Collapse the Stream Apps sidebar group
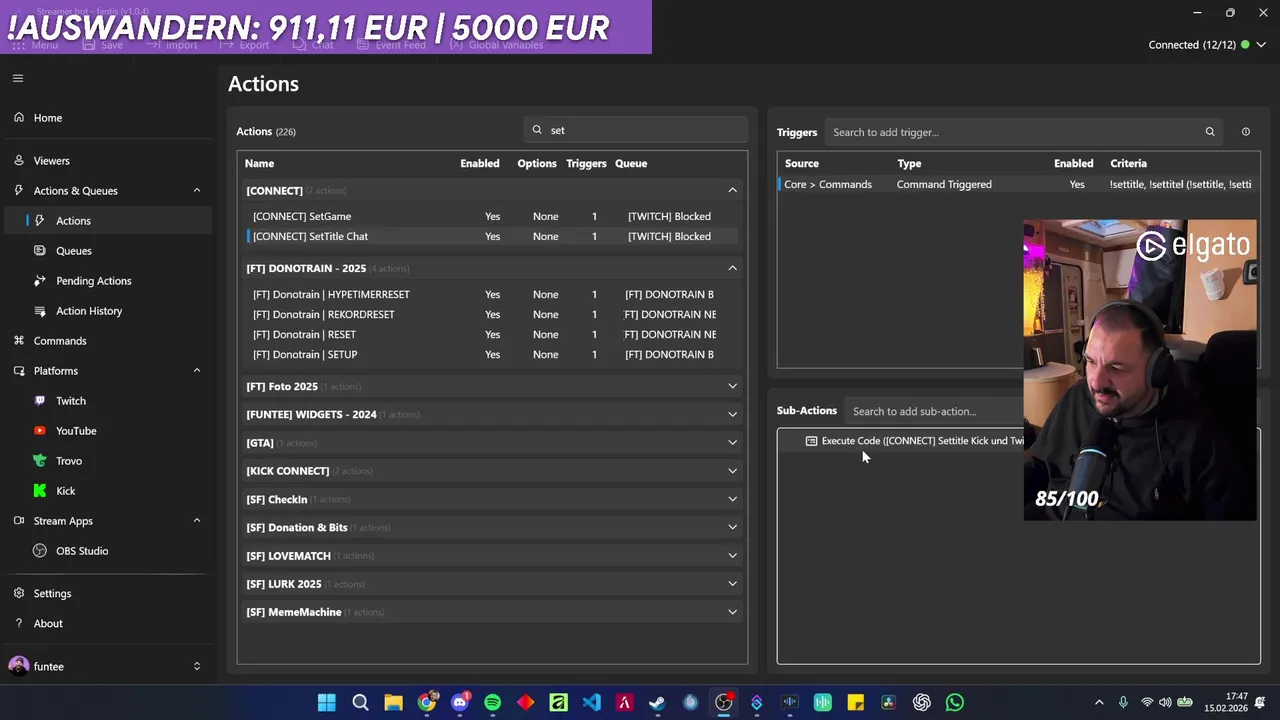 (196, 521)
